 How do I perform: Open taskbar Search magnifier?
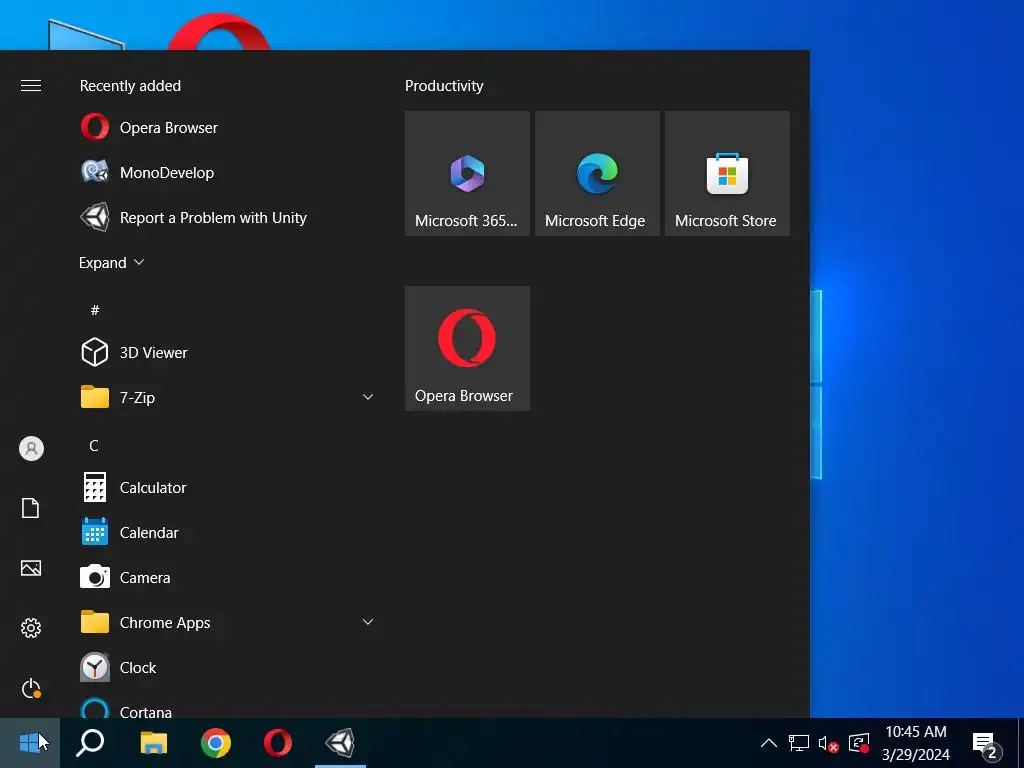pyautogui.click(x=90, y=743)
